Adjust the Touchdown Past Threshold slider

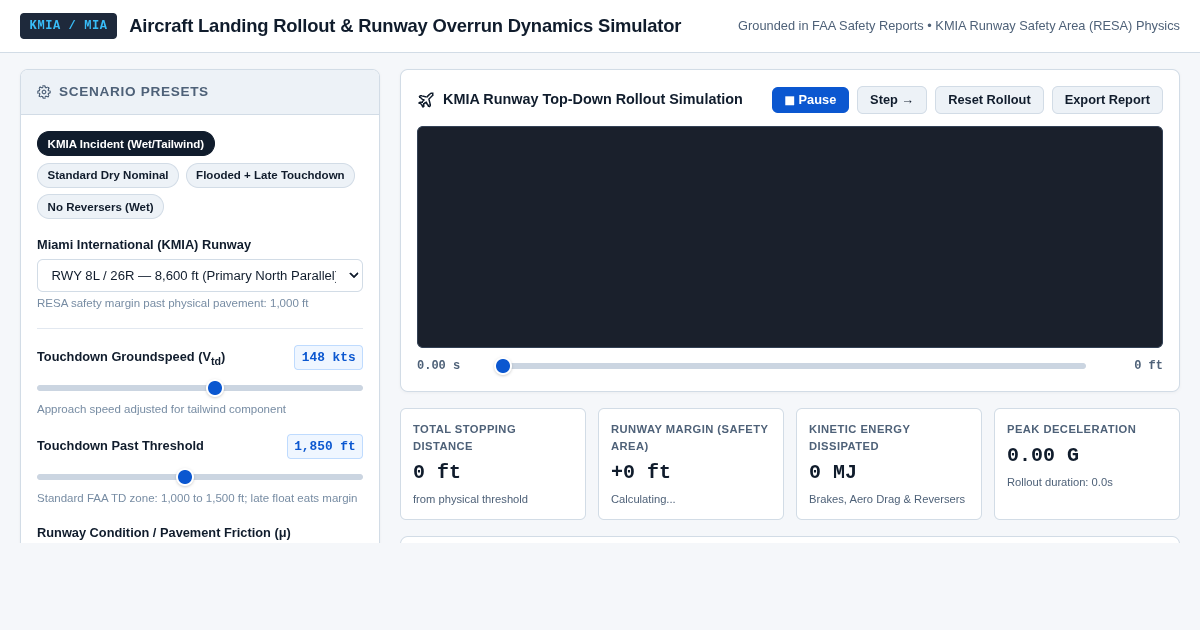pyautogui.click(x=200, y=477)
